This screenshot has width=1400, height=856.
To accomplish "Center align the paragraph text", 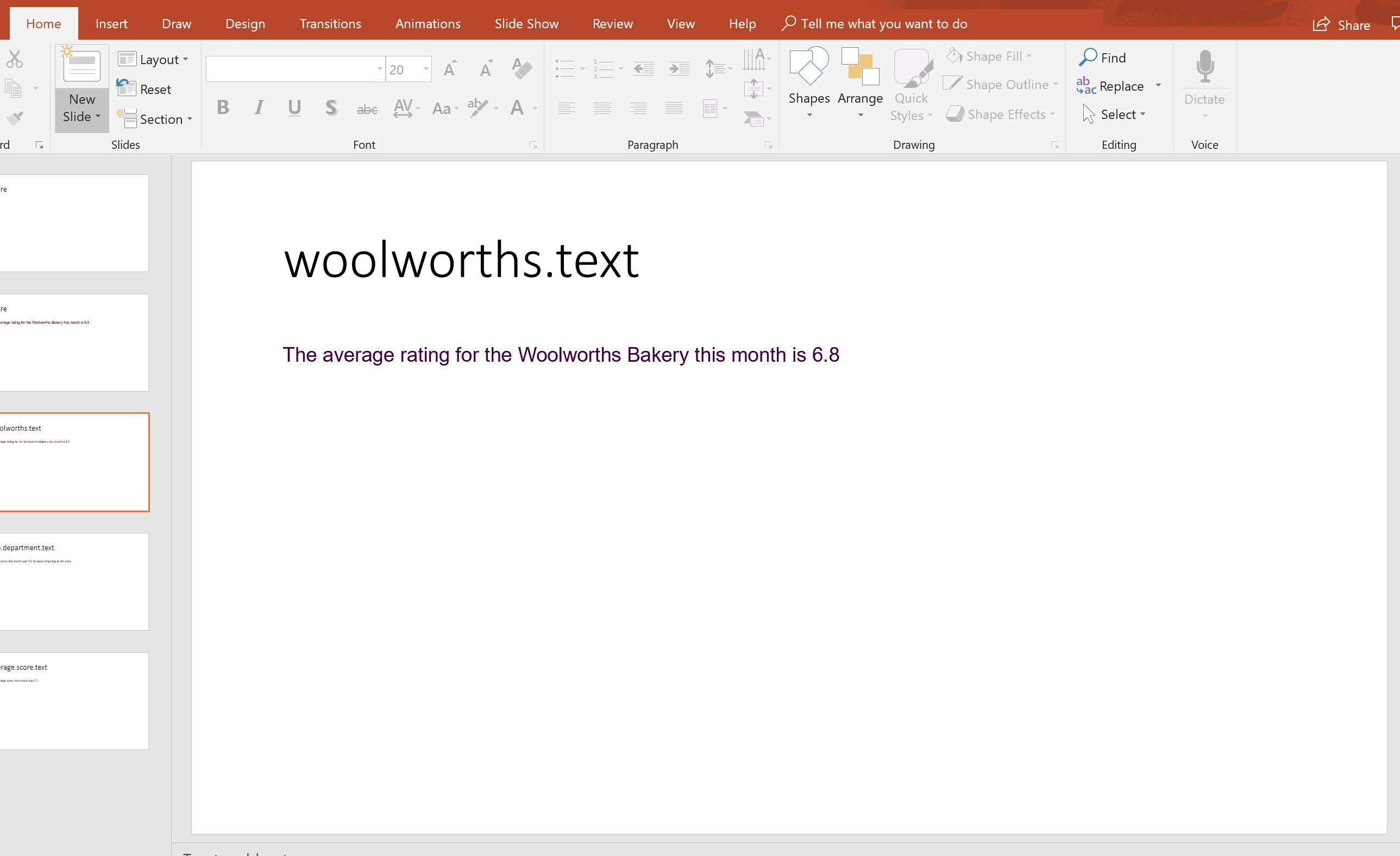I will click(602, 108).
